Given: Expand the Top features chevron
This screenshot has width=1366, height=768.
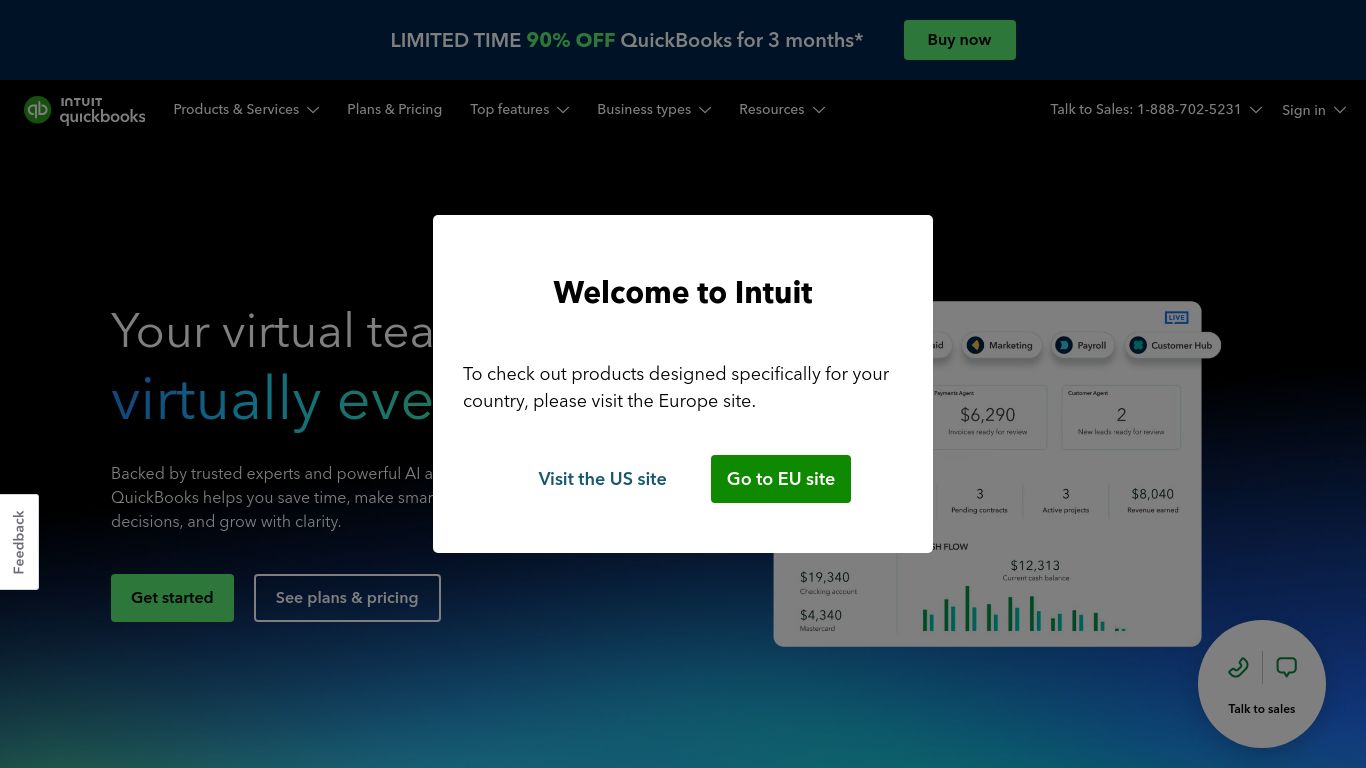Looking at the screenshot, I should (563, 110).
